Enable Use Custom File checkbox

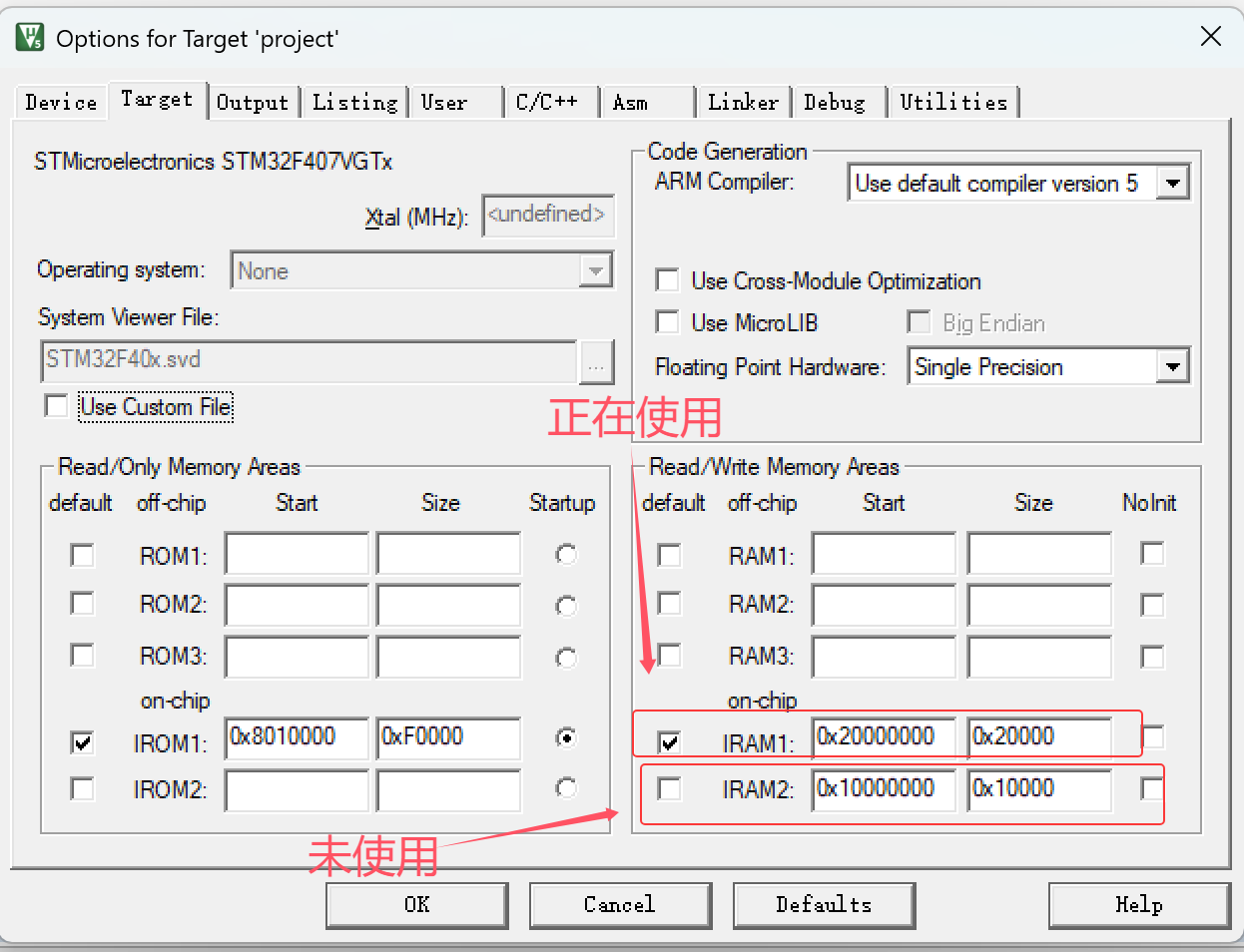56,406
